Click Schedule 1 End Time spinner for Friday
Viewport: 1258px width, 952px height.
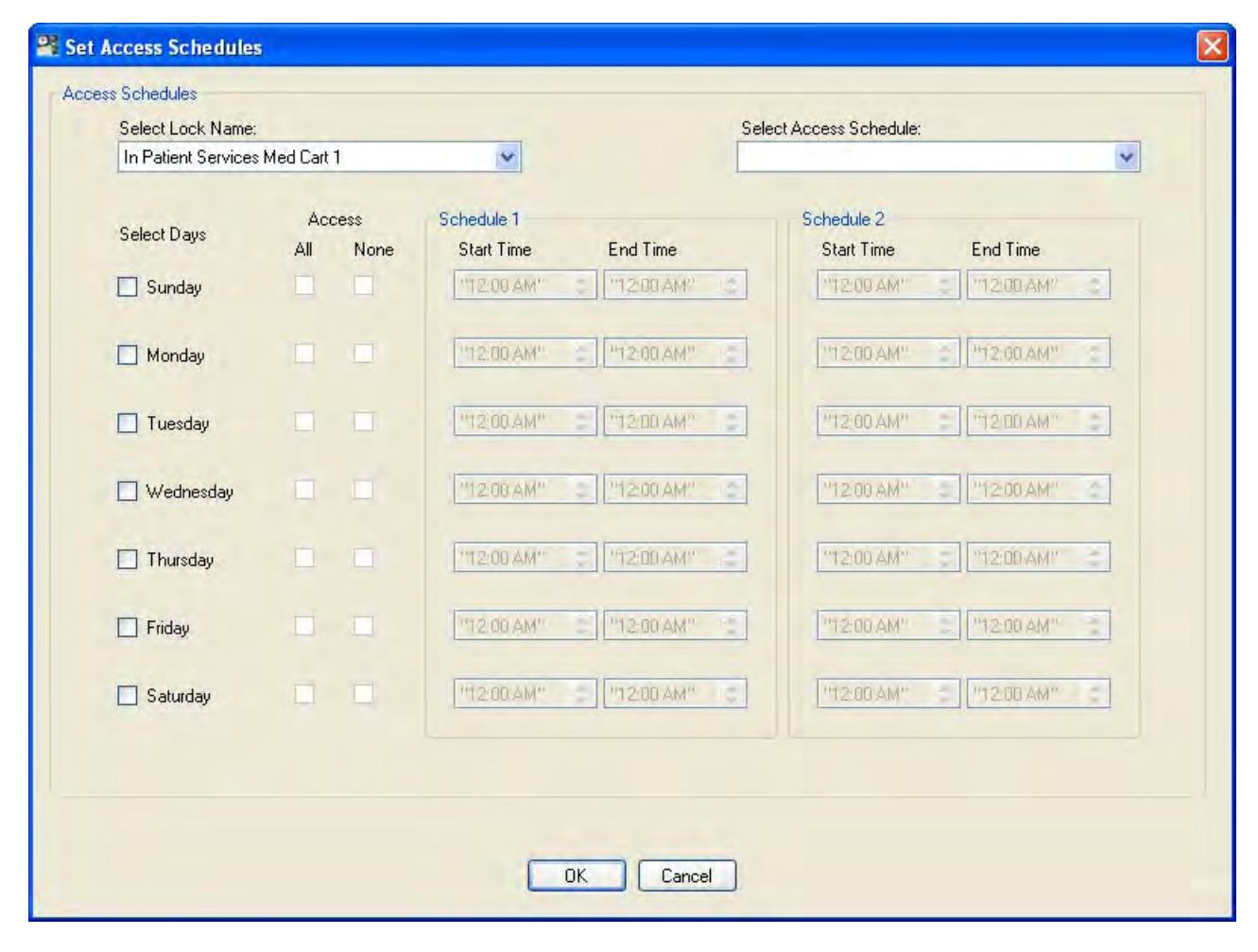pos(732,626)
